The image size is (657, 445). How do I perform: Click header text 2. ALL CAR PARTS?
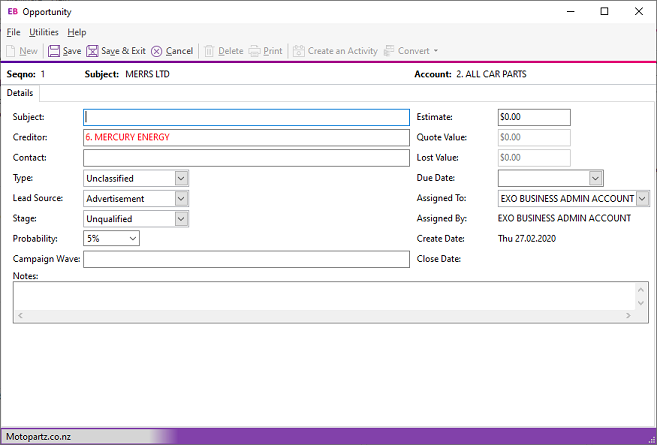491,74
